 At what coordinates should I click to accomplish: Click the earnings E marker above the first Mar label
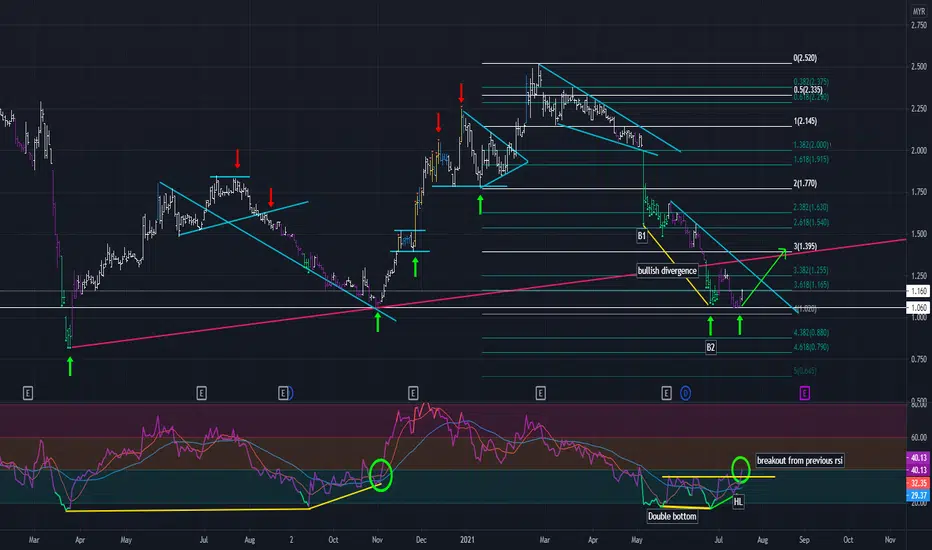click(x=28, y=393)
